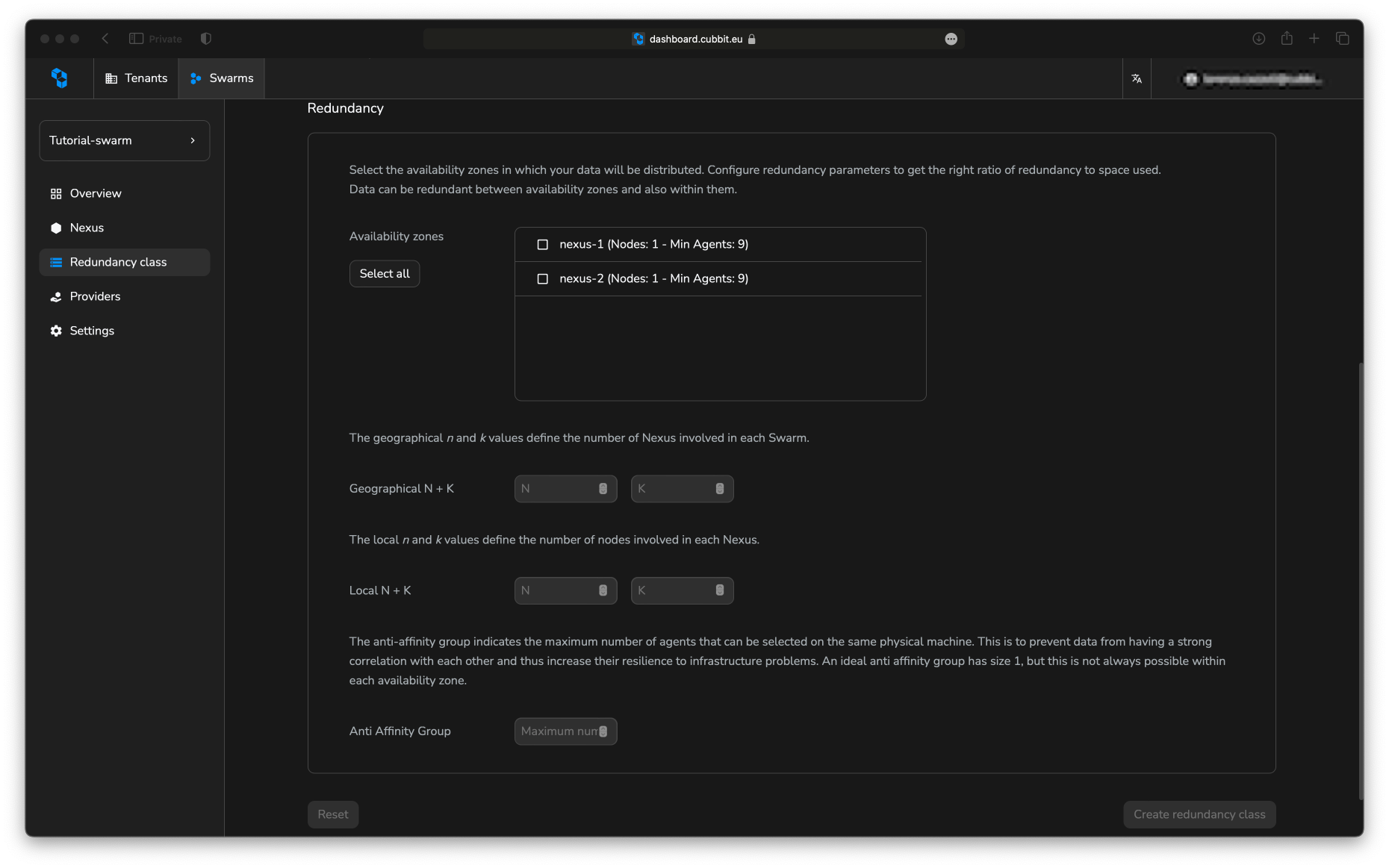Click the Anti Affinity Group stepper
1389x868 pixels.
[x=603, y=731]
